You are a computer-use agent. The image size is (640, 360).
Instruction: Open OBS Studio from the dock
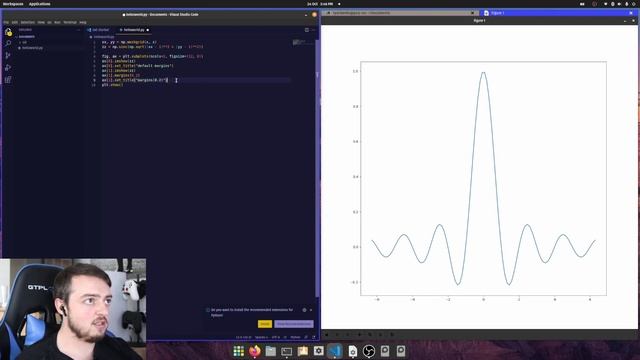click(x=369, y=351)
